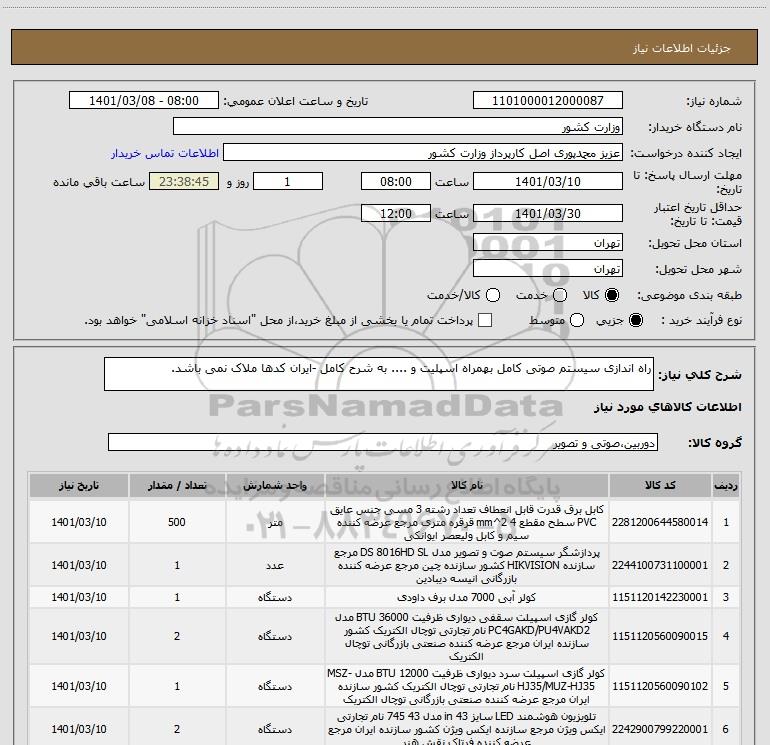Screen dimensions: 770x745
Task: Click quantity 500 in row 1
Action: tap(177, 522)
